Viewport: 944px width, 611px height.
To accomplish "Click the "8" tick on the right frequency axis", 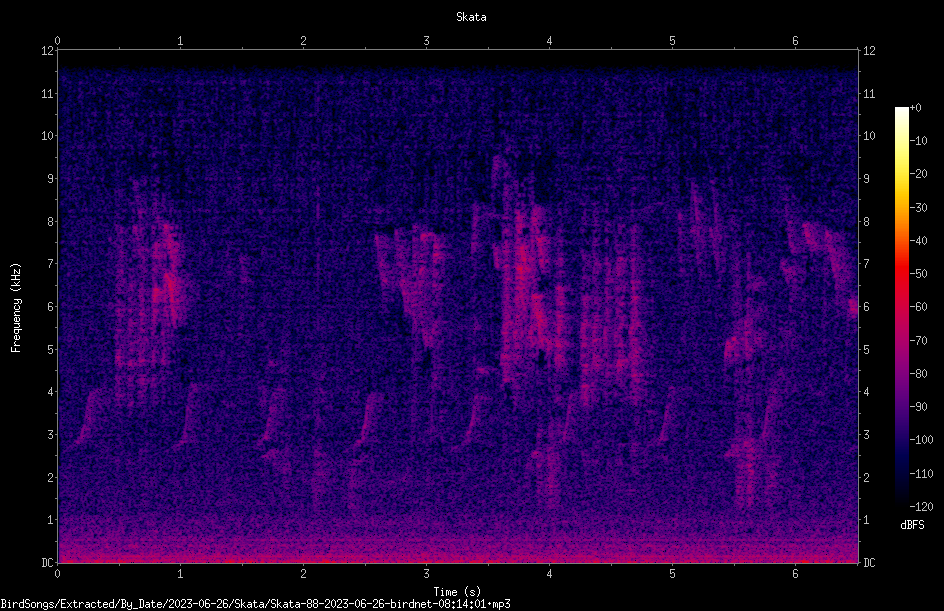I will coord(866,222).
